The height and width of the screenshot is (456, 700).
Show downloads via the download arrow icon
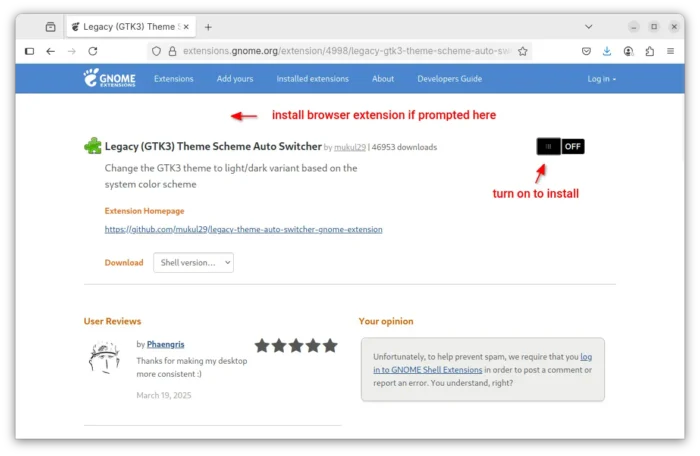[x=607, y=51]
